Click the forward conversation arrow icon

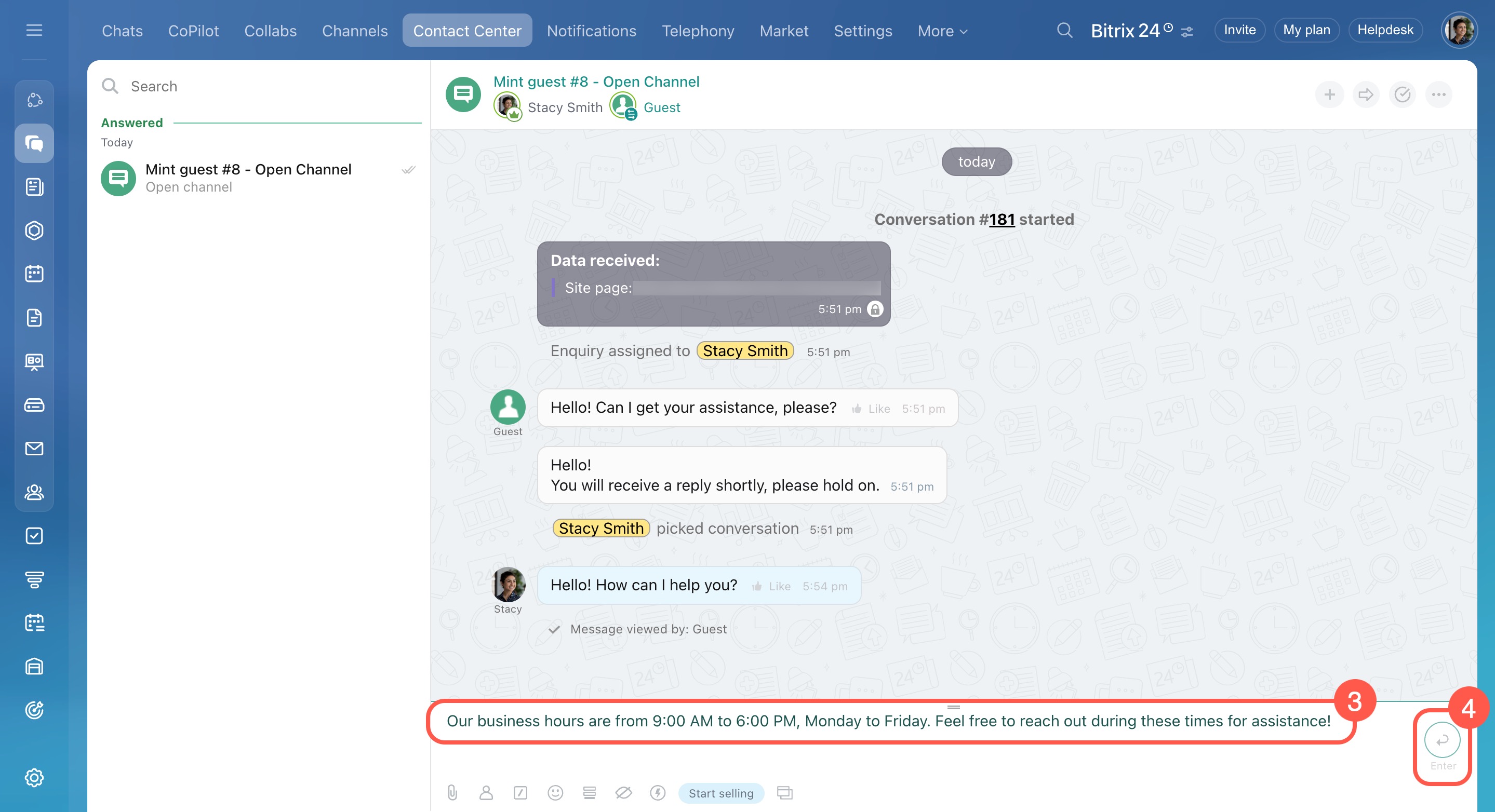point(1366,94)
